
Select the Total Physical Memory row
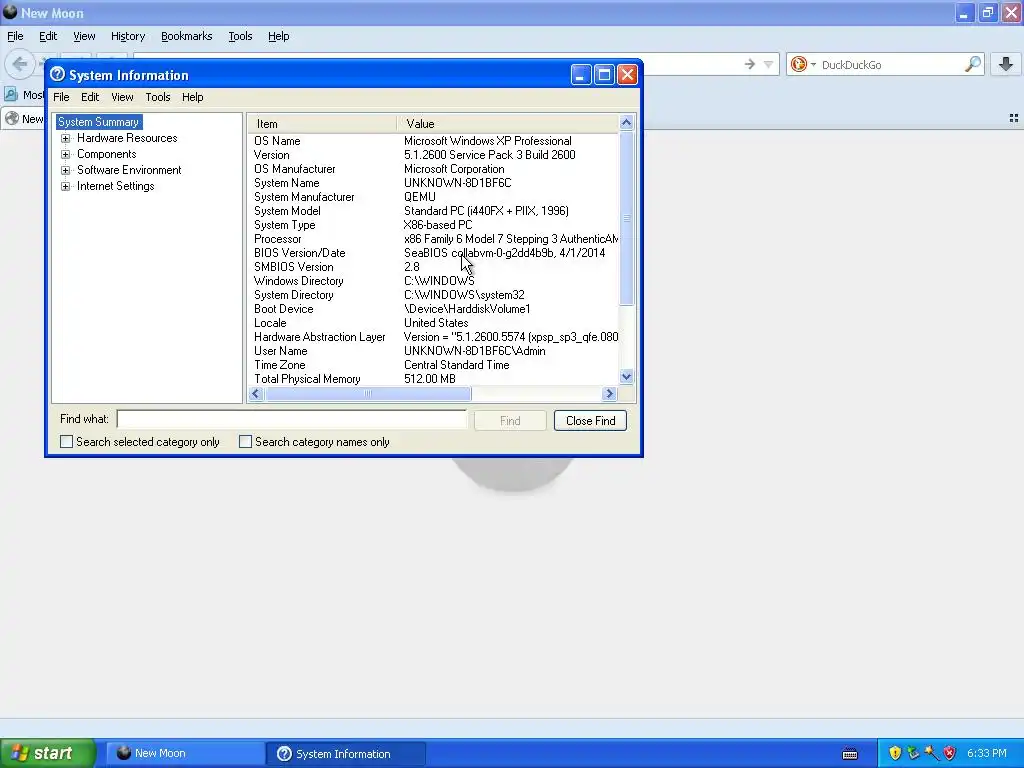433,379
